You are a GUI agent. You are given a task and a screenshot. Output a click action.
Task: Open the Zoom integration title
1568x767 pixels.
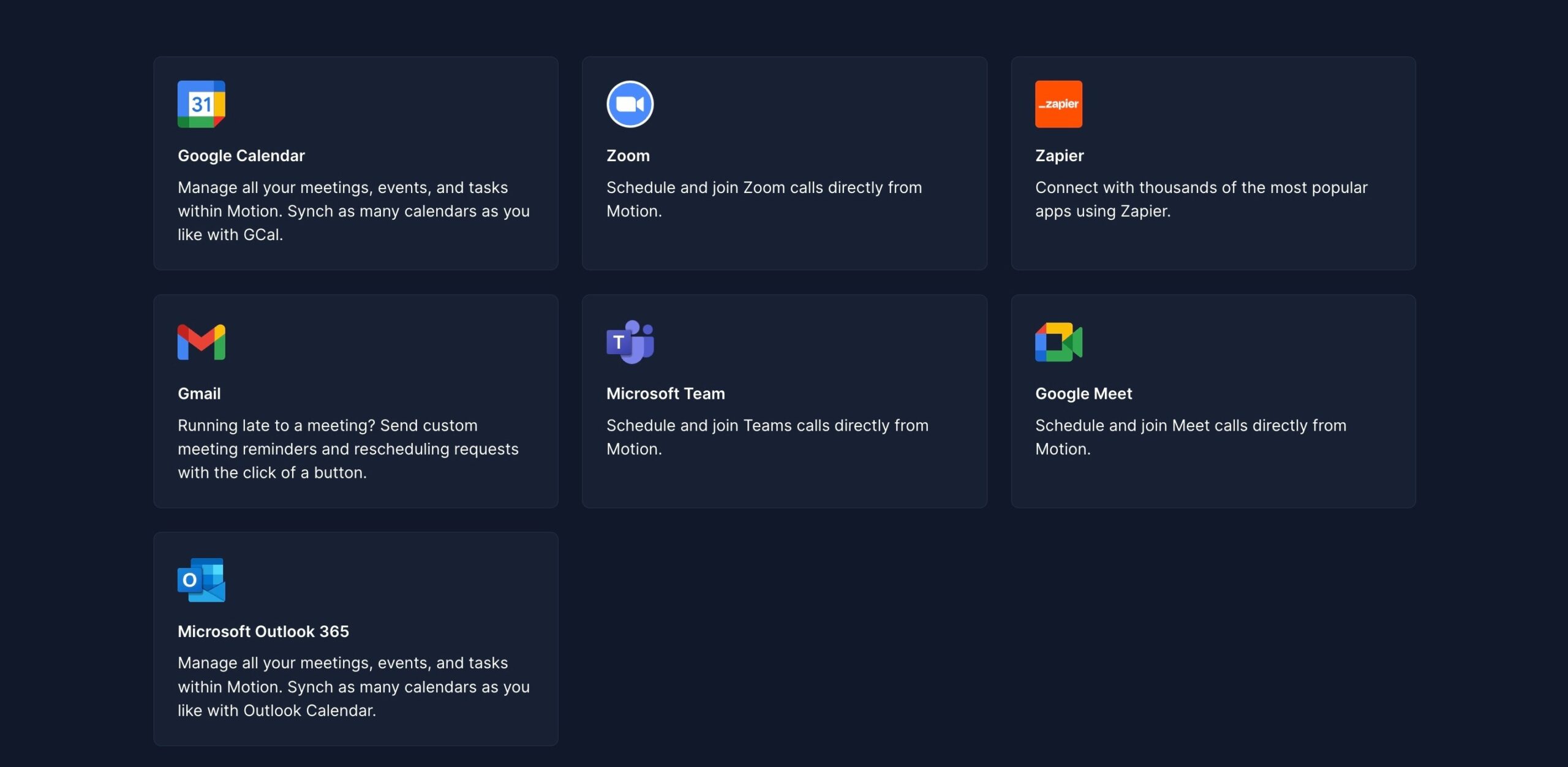(x=628, y=156)
